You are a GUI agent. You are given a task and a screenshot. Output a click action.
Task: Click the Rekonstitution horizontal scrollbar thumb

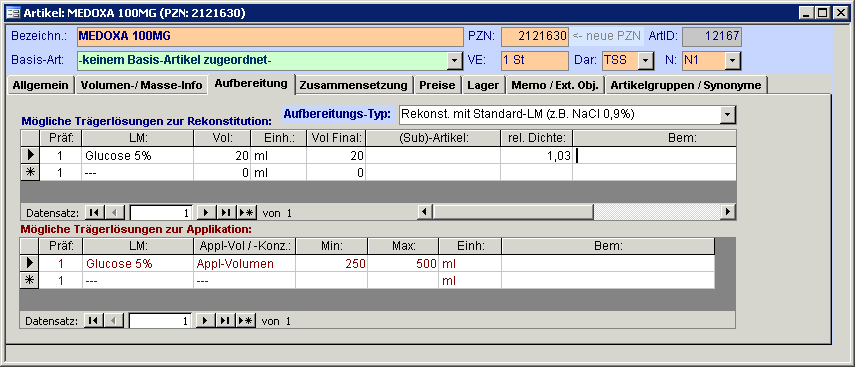pyautogui.click(x=513, y=212)
